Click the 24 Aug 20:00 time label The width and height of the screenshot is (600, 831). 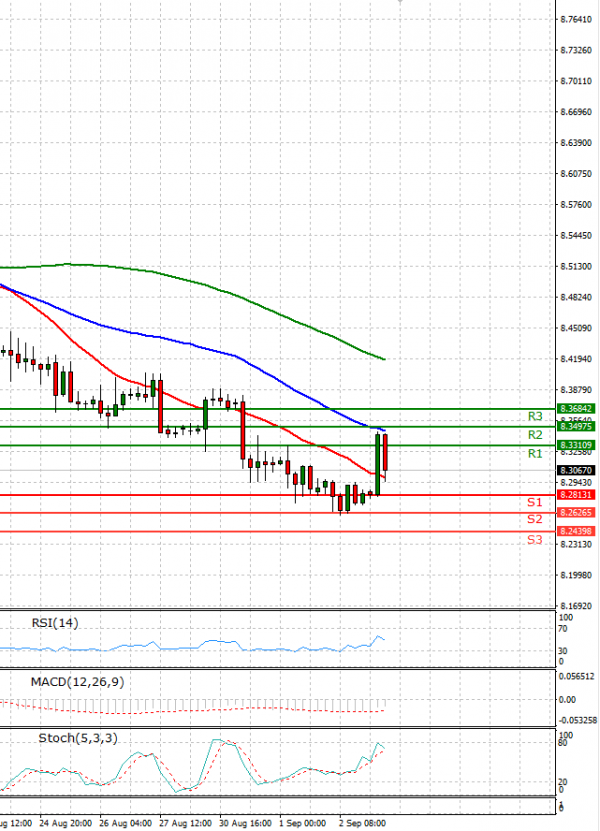(x=66, y=824)
